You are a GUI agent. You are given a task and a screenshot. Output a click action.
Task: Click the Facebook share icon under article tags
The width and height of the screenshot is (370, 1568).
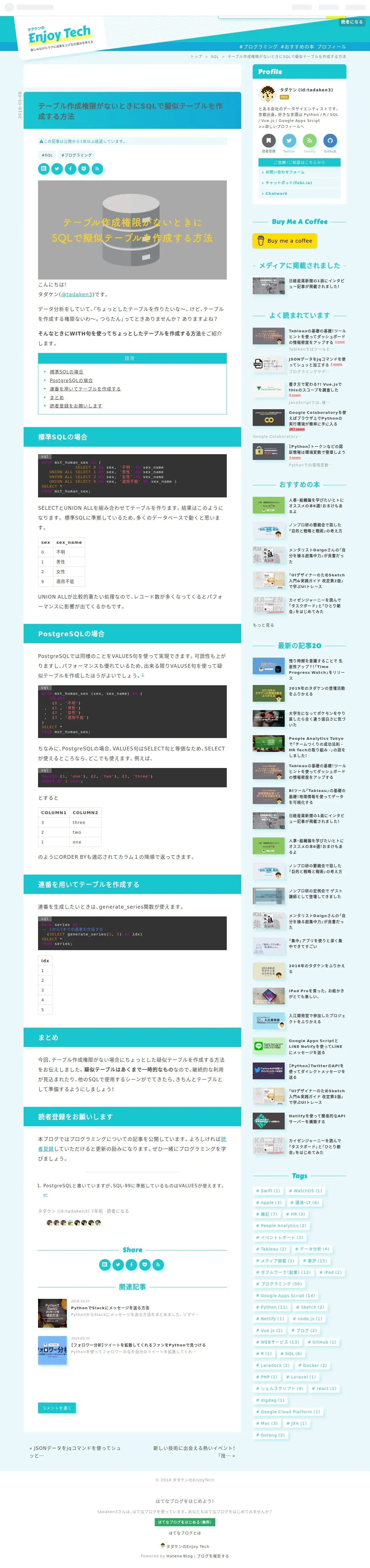point(70,169)
